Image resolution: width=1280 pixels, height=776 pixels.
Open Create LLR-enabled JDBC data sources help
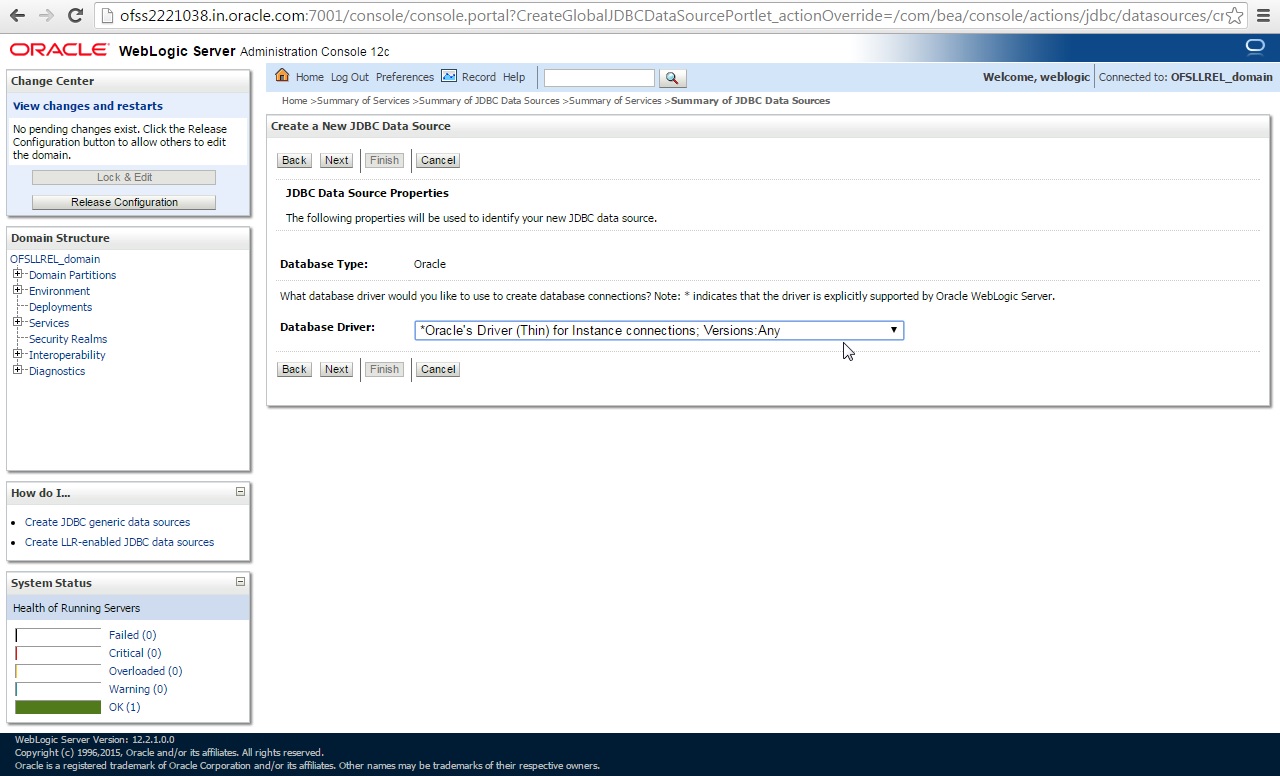click(119, 542)
